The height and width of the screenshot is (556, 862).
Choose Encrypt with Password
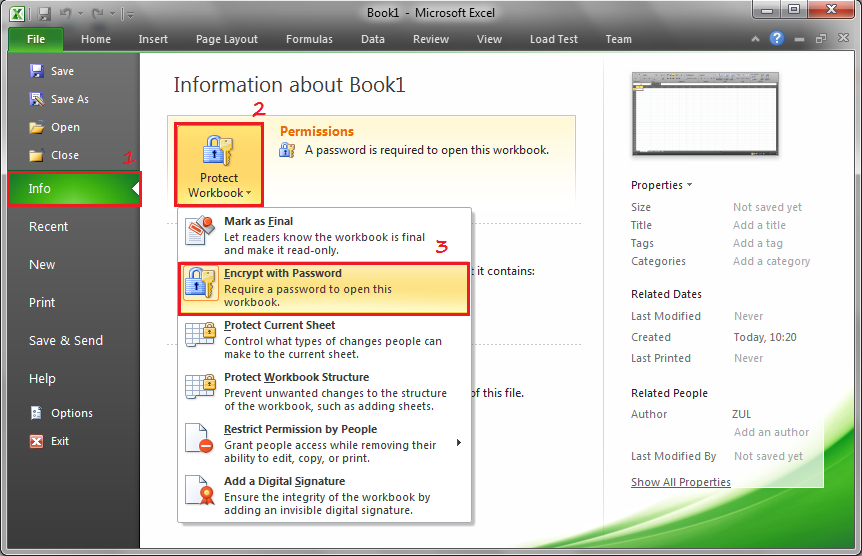tap(324, 288)
